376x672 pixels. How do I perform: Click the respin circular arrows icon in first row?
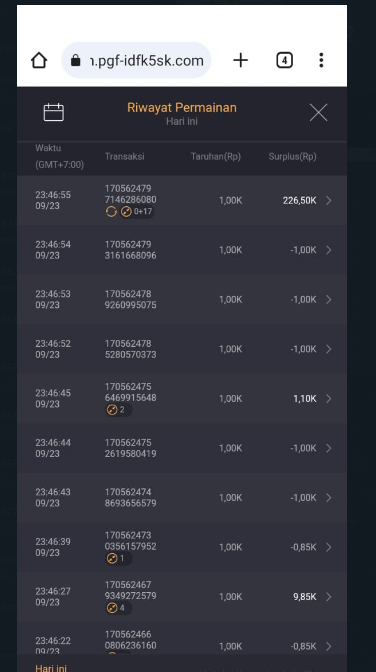(111, 211)
